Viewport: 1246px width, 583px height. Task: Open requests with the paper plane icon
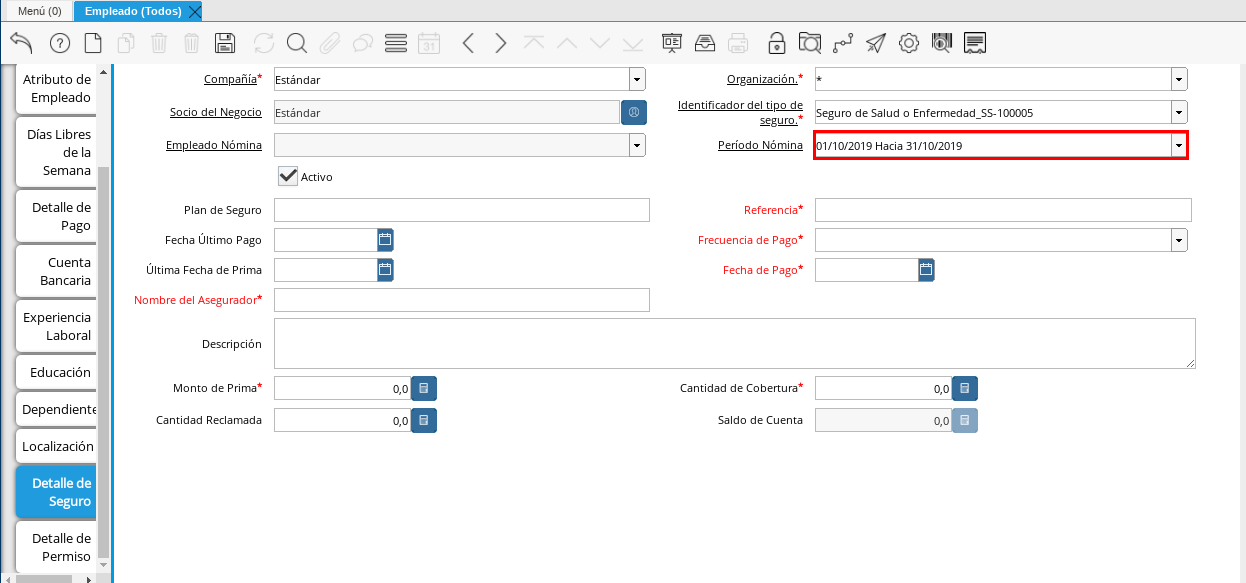(x=876, y=43)
